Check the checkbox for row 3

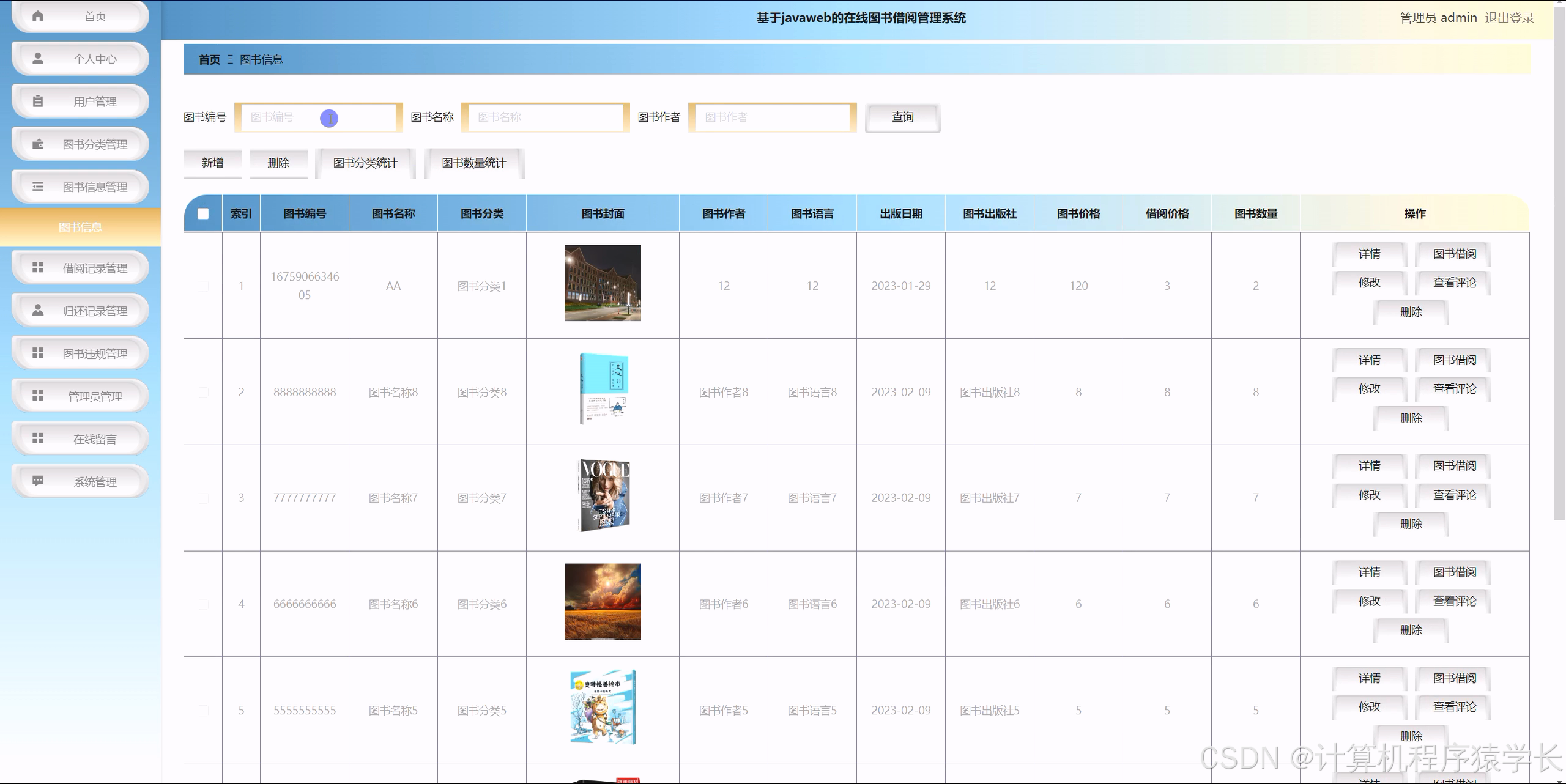pos(203,498)
